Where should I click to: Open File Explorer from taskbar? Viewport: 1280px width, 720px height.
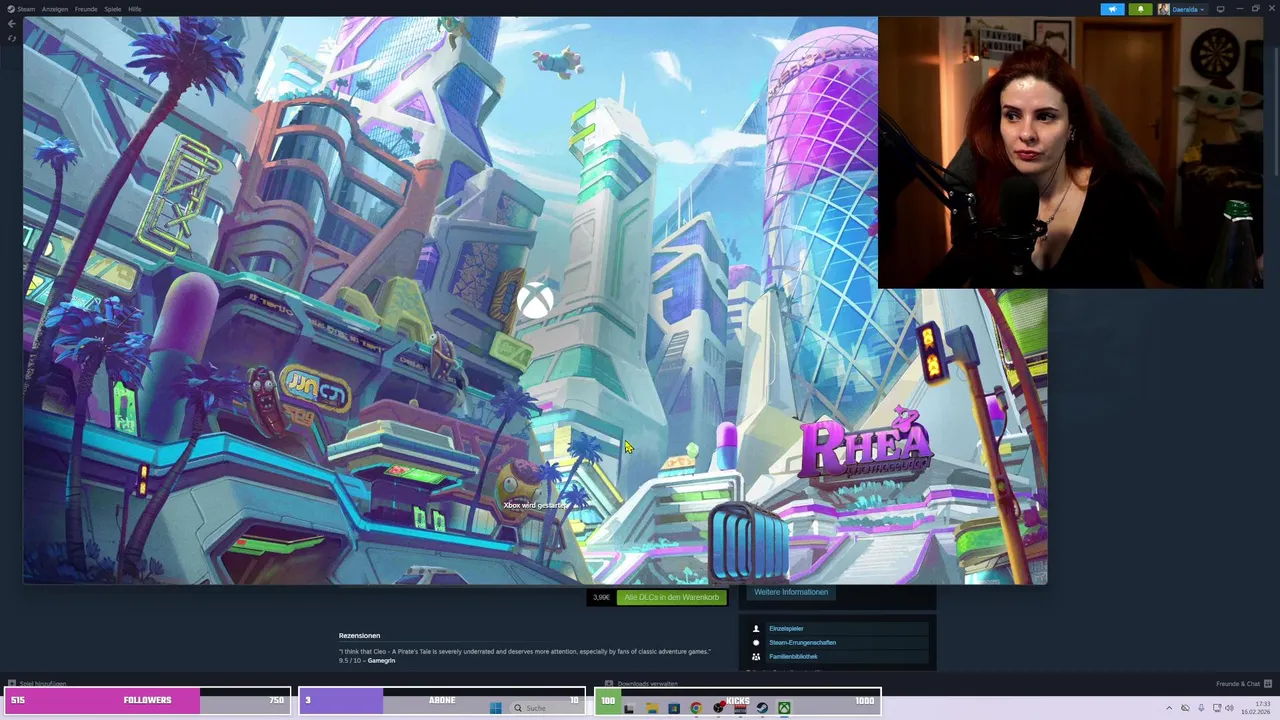(x=652, y=708)
